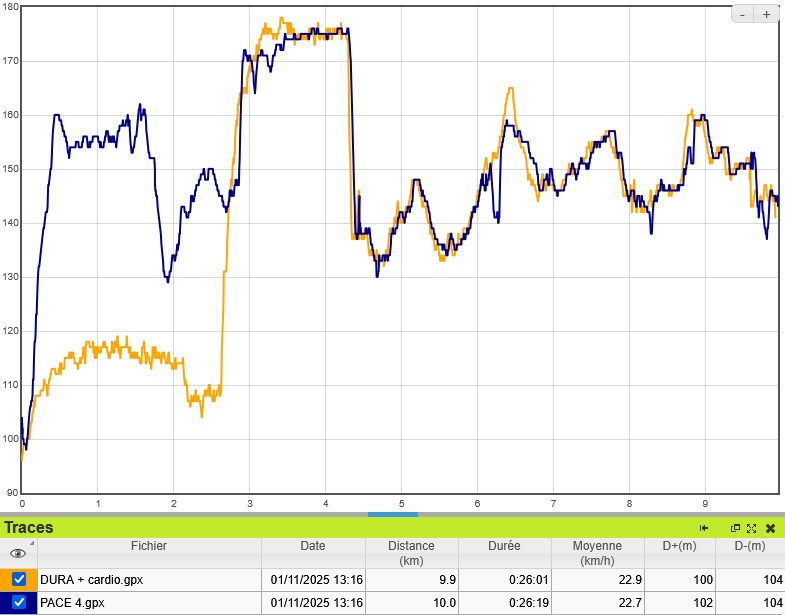
Task: Expand the Traces panel to fullscreen
Action: coord(751,528)
